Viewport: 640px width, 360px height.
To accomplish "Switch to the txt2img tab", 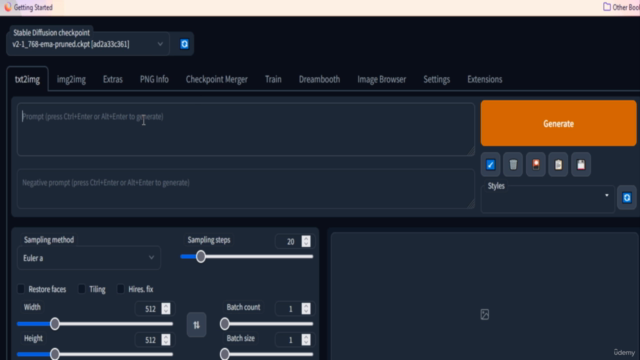I will point(27,79).
